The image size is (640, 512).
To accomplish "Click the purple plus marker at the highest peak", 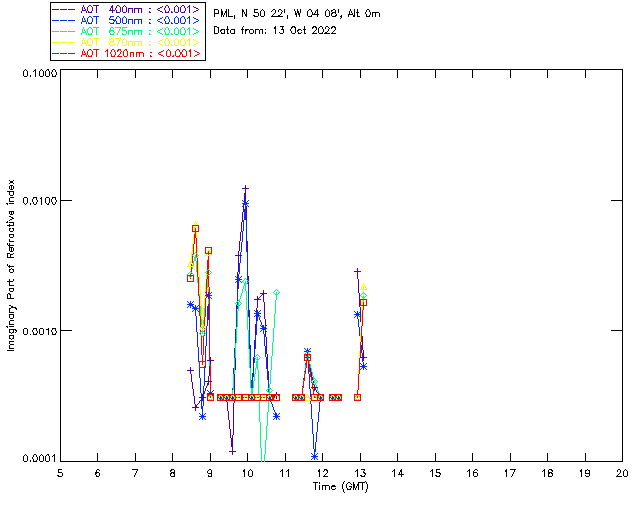I will coord(245,188).
